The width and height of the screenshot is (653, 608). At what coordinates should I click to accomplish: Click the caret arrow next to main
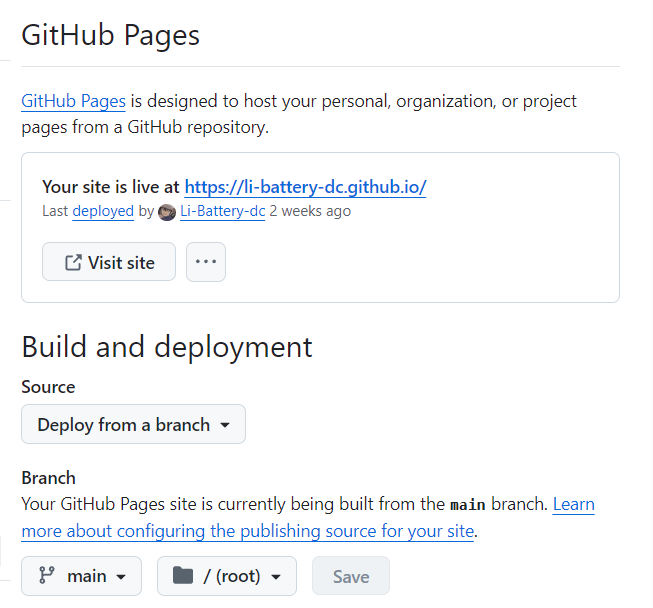[121, 577]
